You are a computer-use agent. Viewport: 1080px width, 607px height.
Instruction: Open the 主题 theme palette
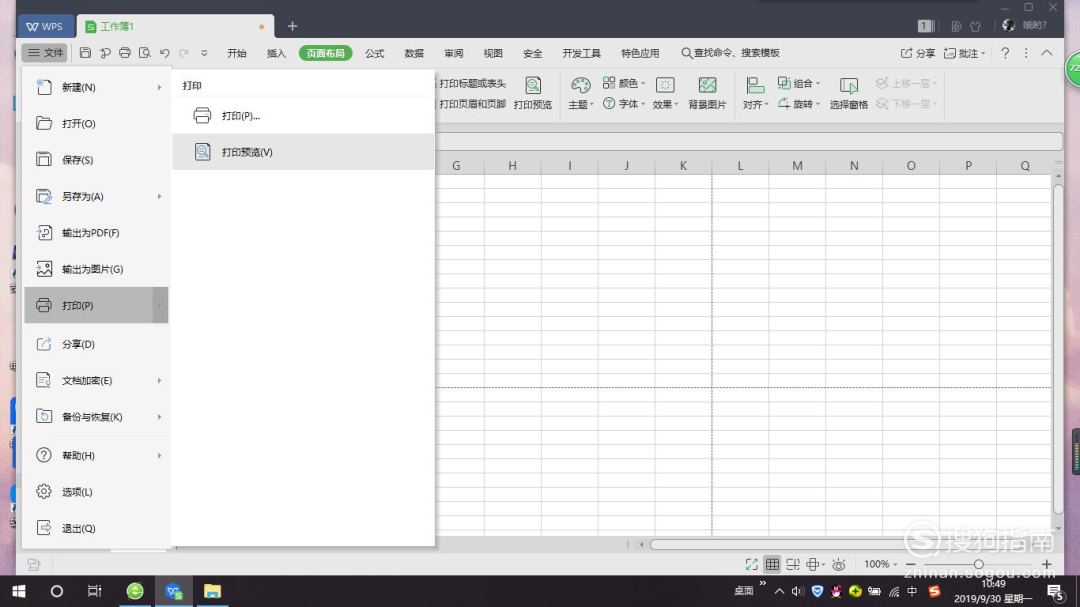tap(581, 94)
